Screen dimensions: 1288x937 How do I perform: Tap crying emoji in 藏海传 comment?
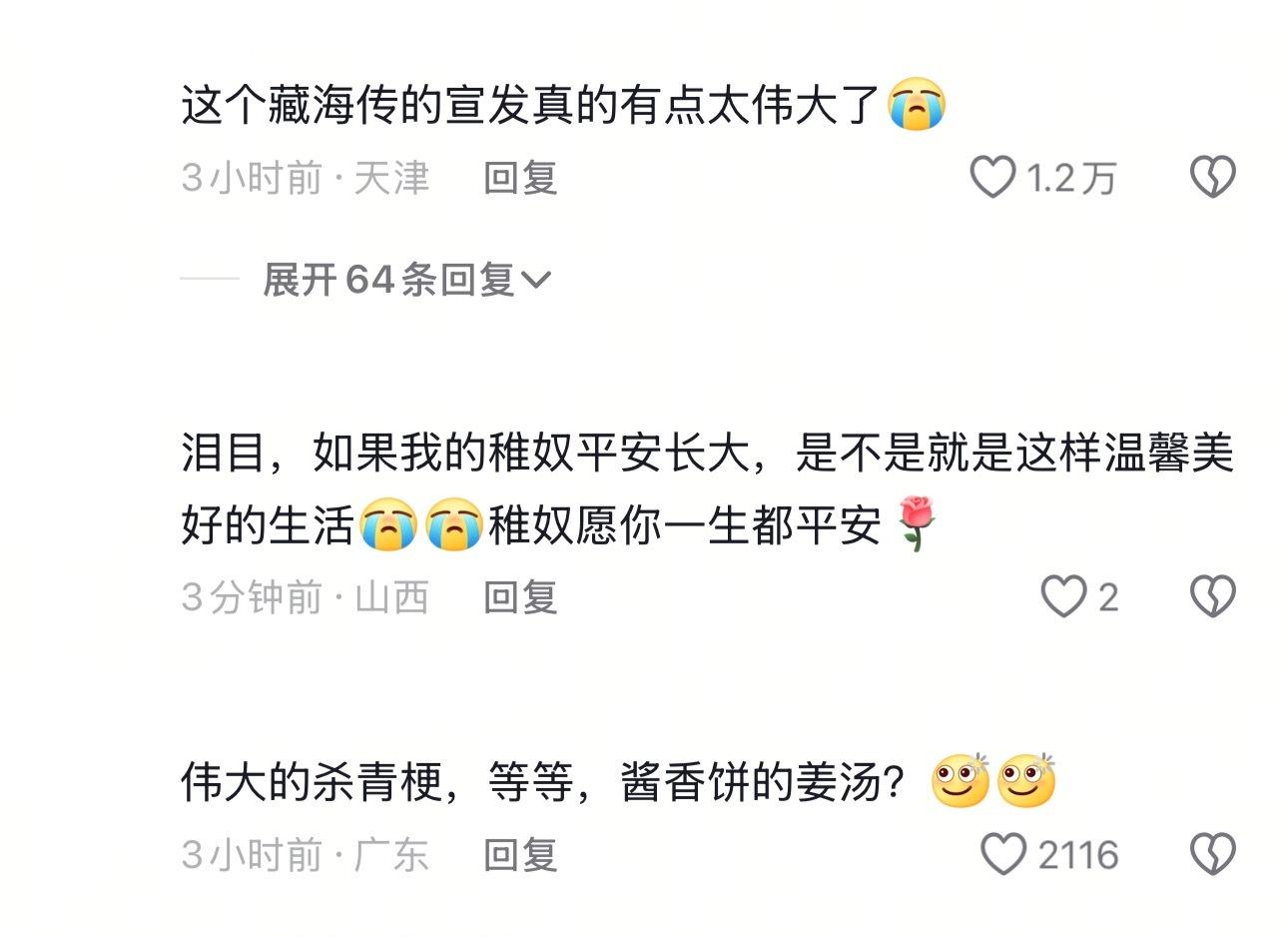click(917, 104)
